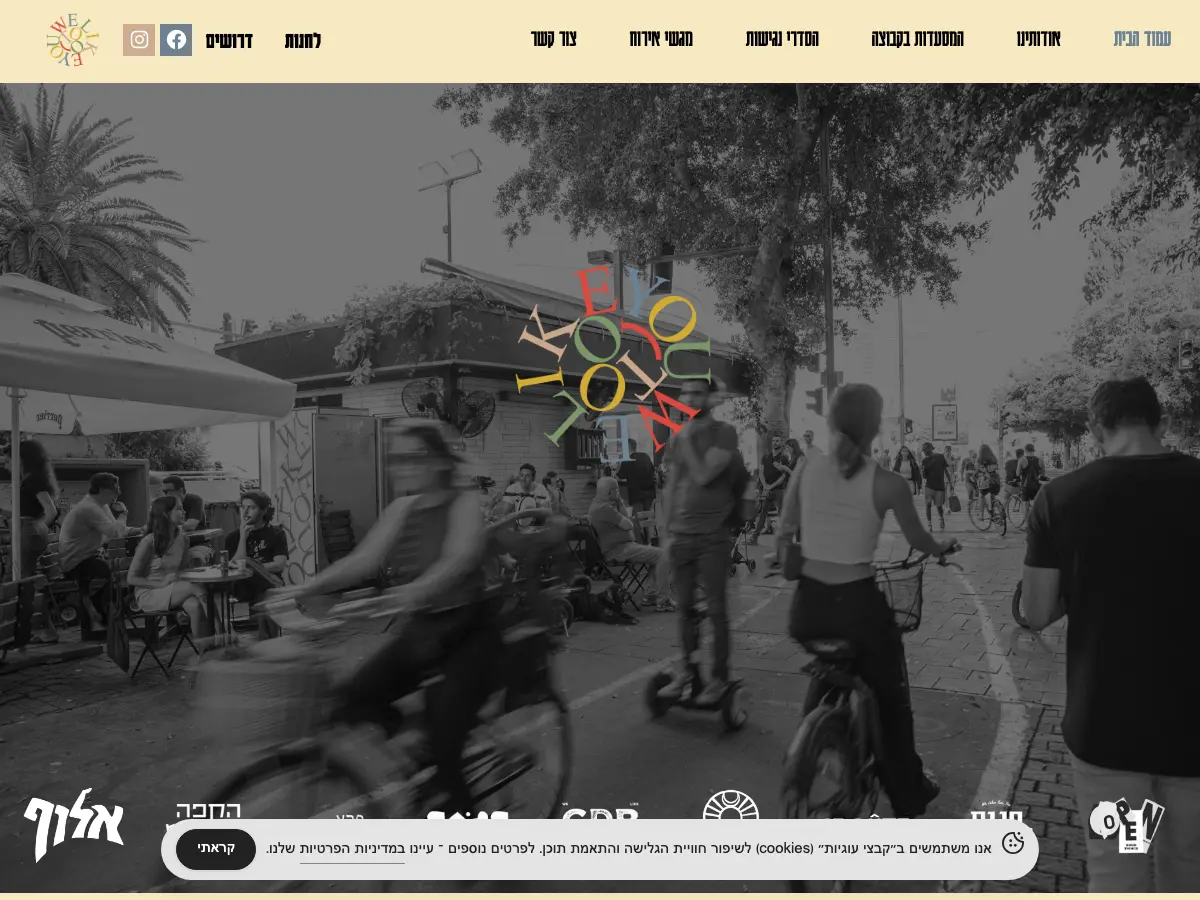Open המסעדות בקבוצה restaurants menu
Image resolution: width=1200 pixels, height=900 pixels.
(917, 40)
